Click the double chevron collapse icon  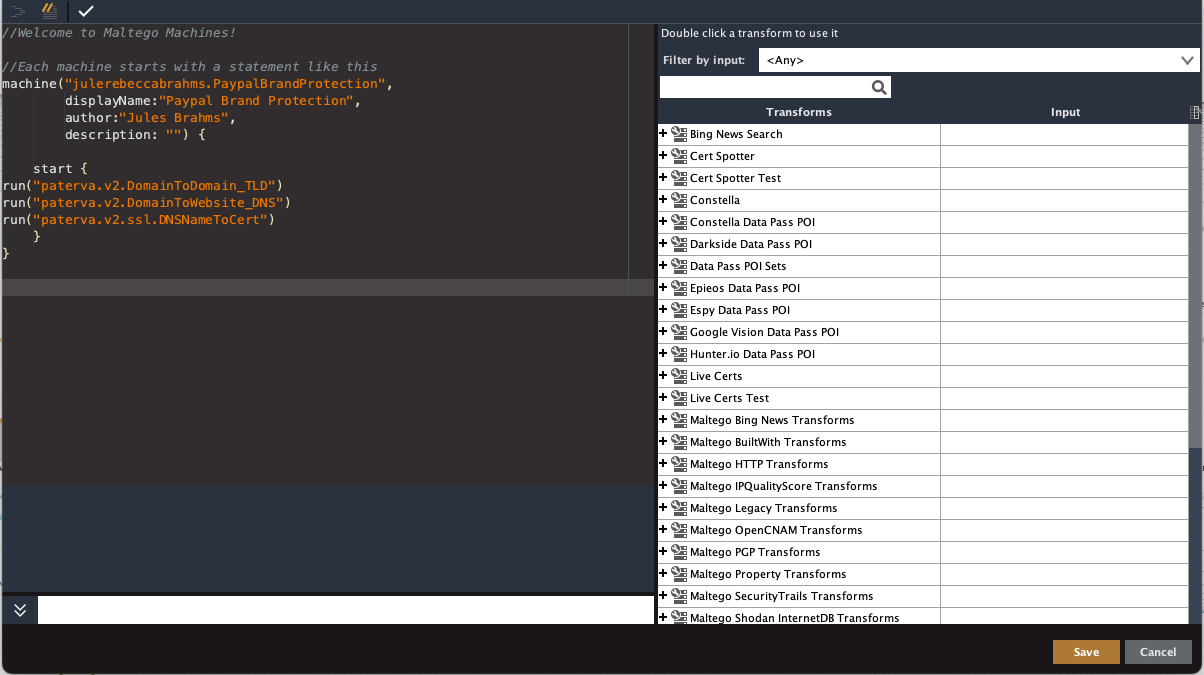[20, 610]
